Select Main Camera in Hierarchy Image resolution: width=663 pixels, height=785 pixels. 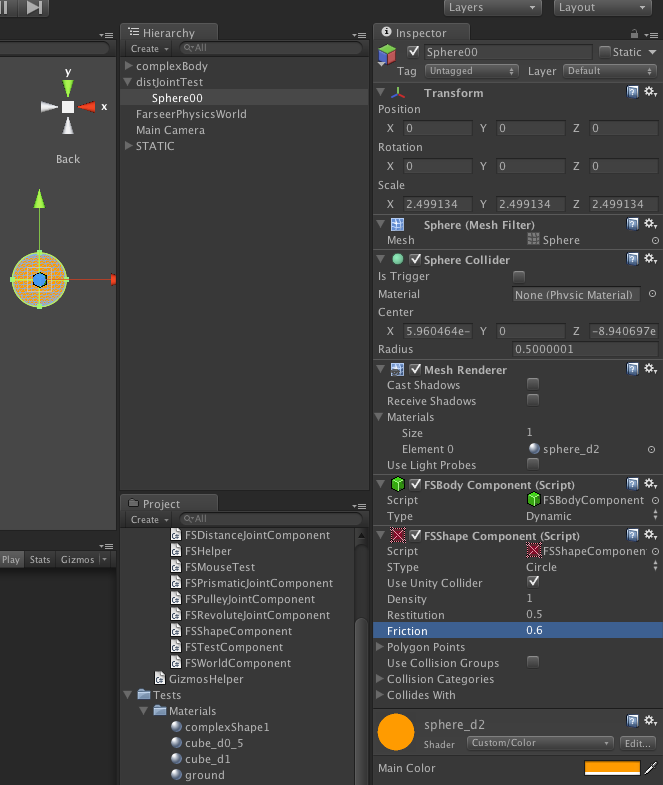[170, 130]
